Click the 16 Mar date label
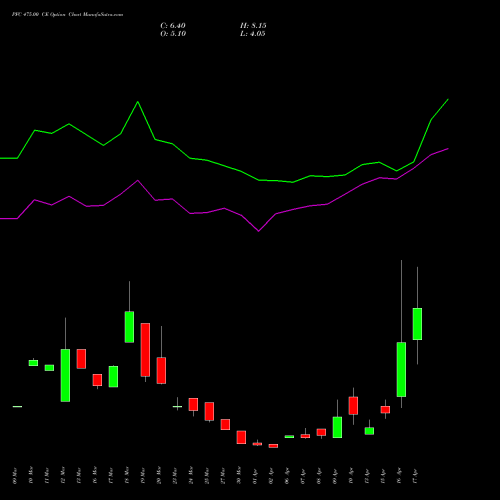The width and height of the screenshot is (500, 500). (95, 476)
